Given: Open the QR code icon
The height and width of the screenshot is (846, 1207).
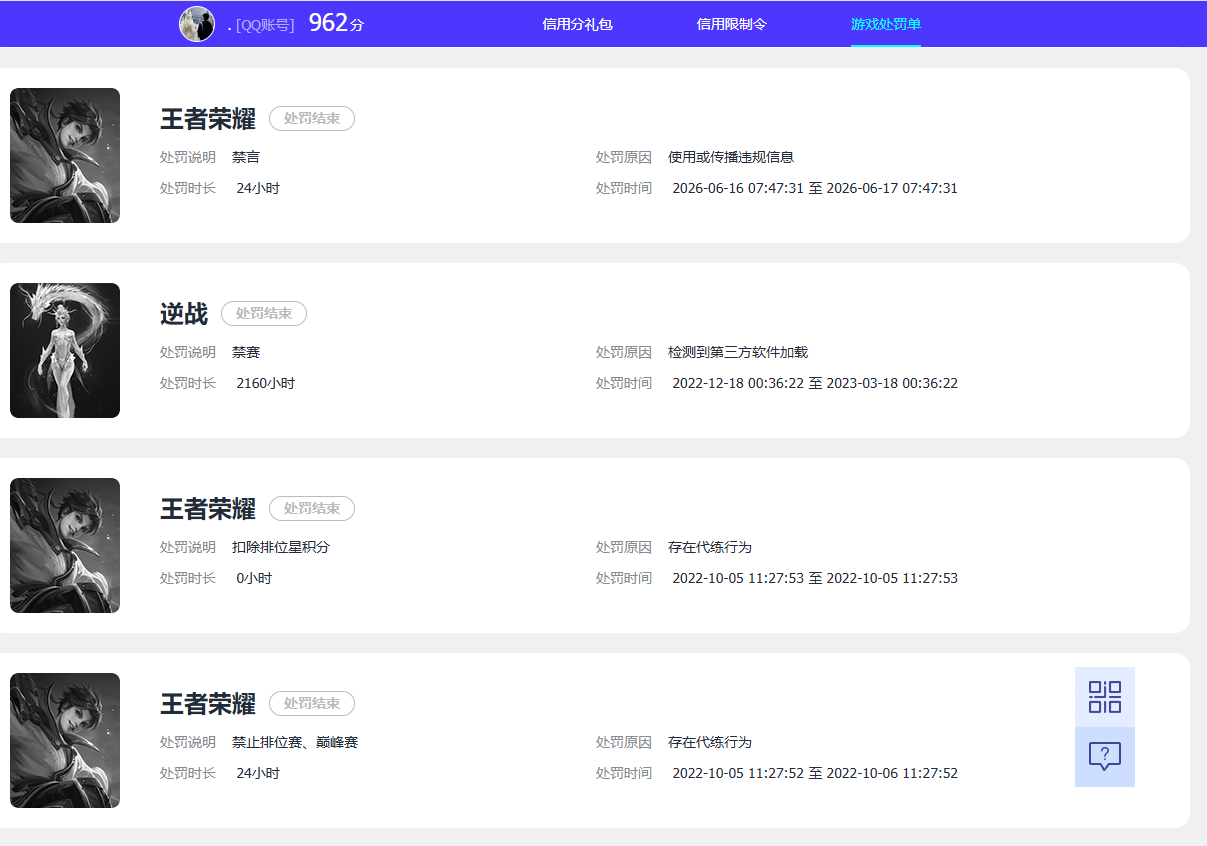Looking at the screenshot, I should (x=1105, y=697).
